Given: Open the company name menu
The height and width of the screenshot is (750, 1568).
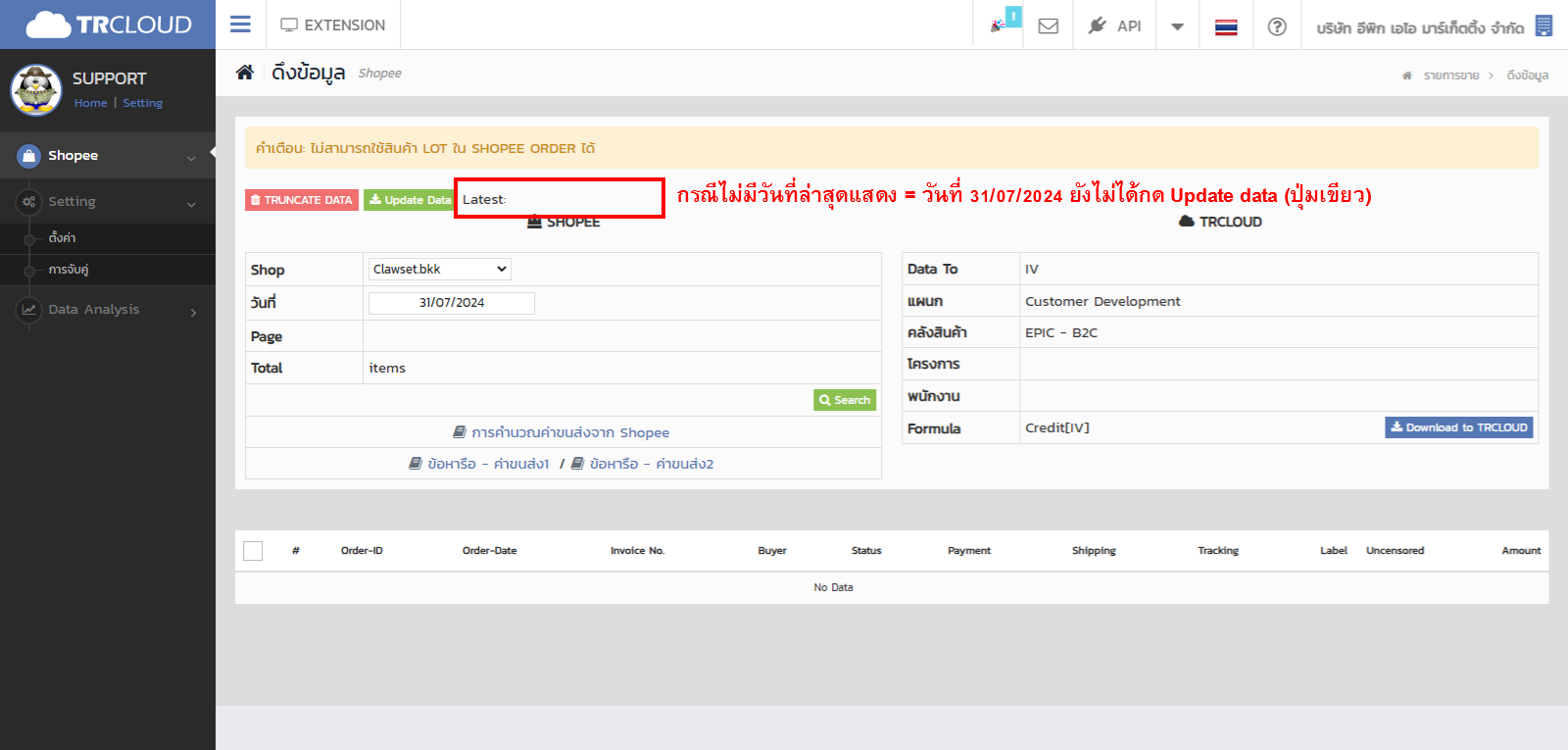Looking at the screenshot, I should 1420,28.
